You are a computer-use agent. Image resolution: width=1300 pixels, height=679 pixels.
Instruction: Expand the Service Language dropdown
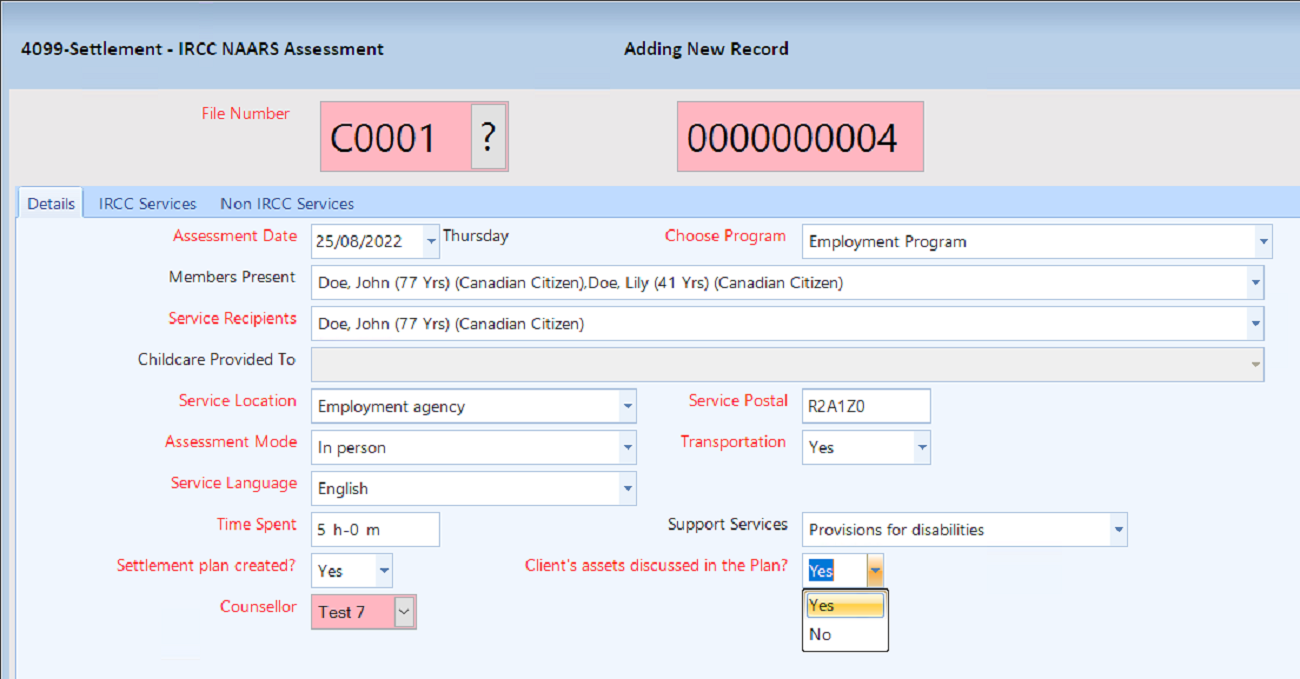pyautogui.click(x=627, y=489)
